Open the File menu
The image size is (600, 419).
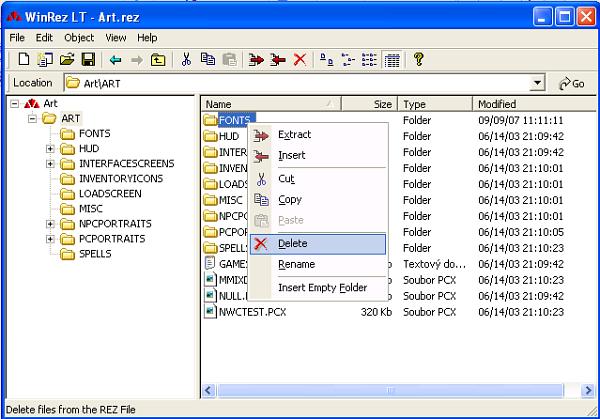pyautogui.click(x=17, y=37)
